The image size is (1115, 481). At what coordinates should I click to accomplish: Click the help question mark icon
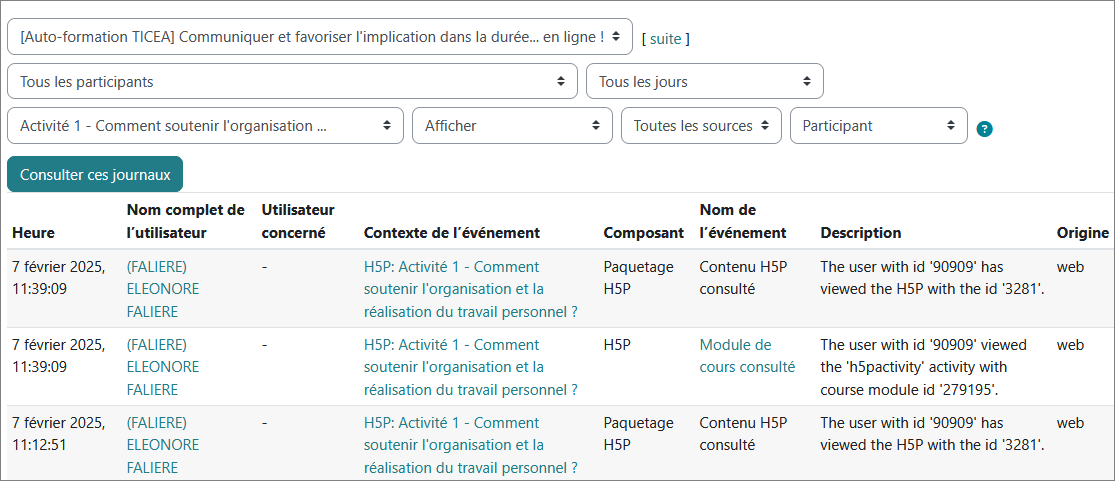tap(985, 129)
